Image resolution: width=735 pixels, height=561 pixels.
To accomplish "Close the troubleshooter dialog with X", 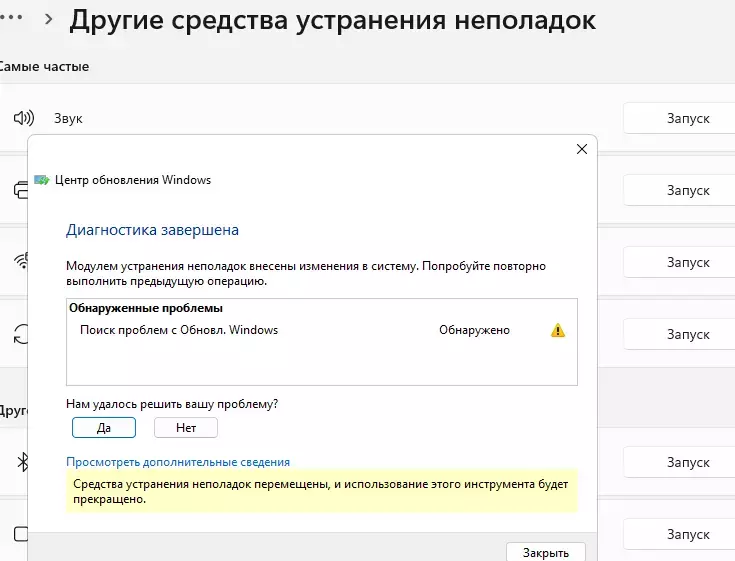I will coord(582,149).
